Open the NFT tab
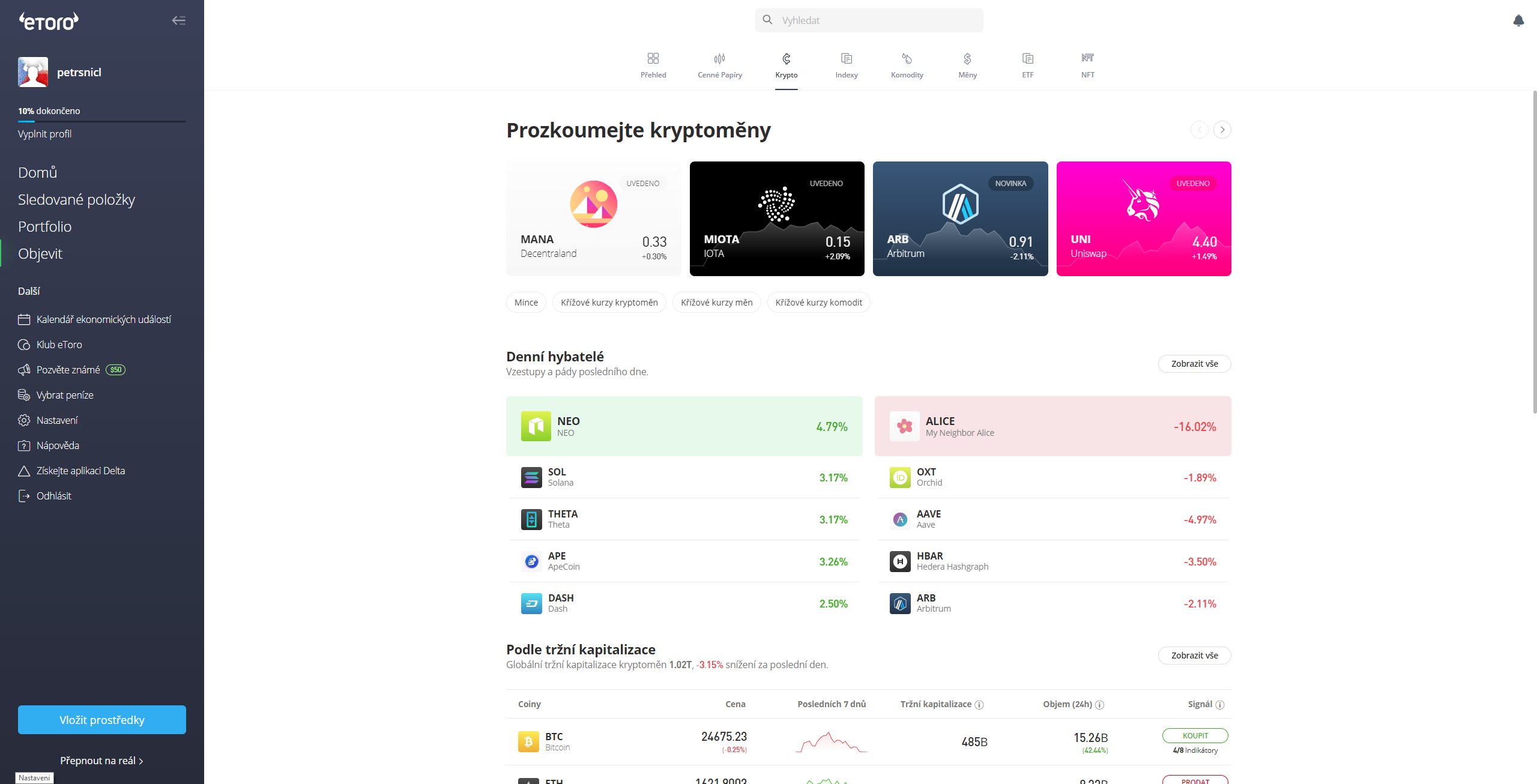This screenshot has width=1537, height=784. tap(1088, 65)
